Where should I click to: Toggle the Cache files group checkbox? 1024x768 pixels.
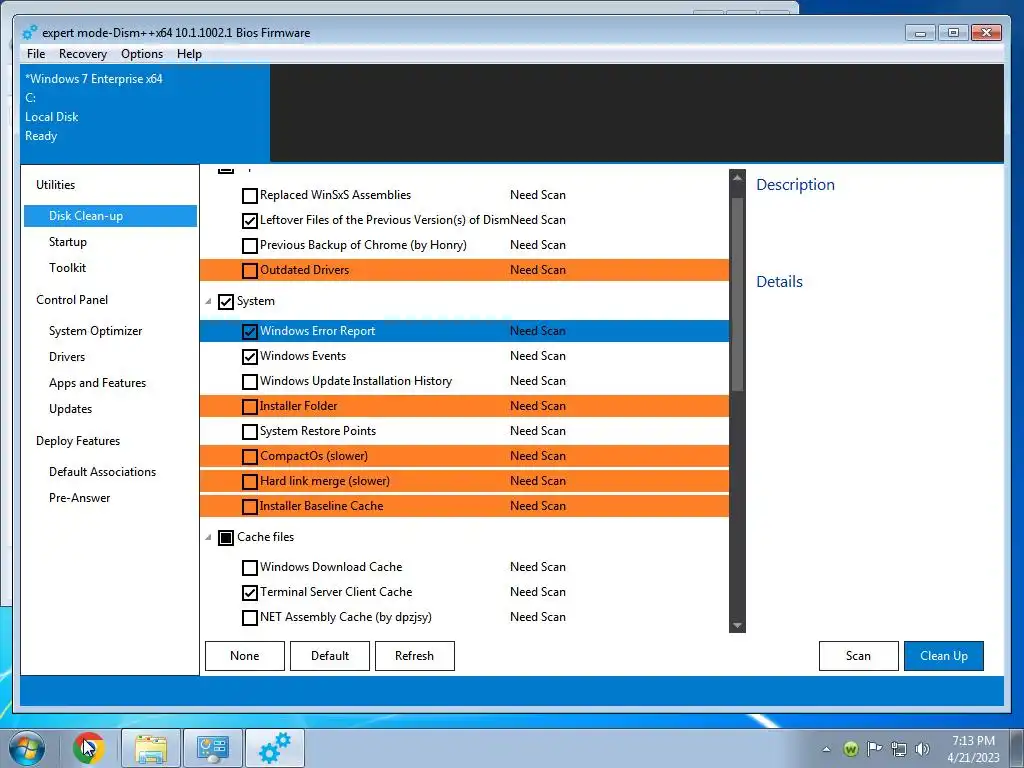(x=226, y=537)
